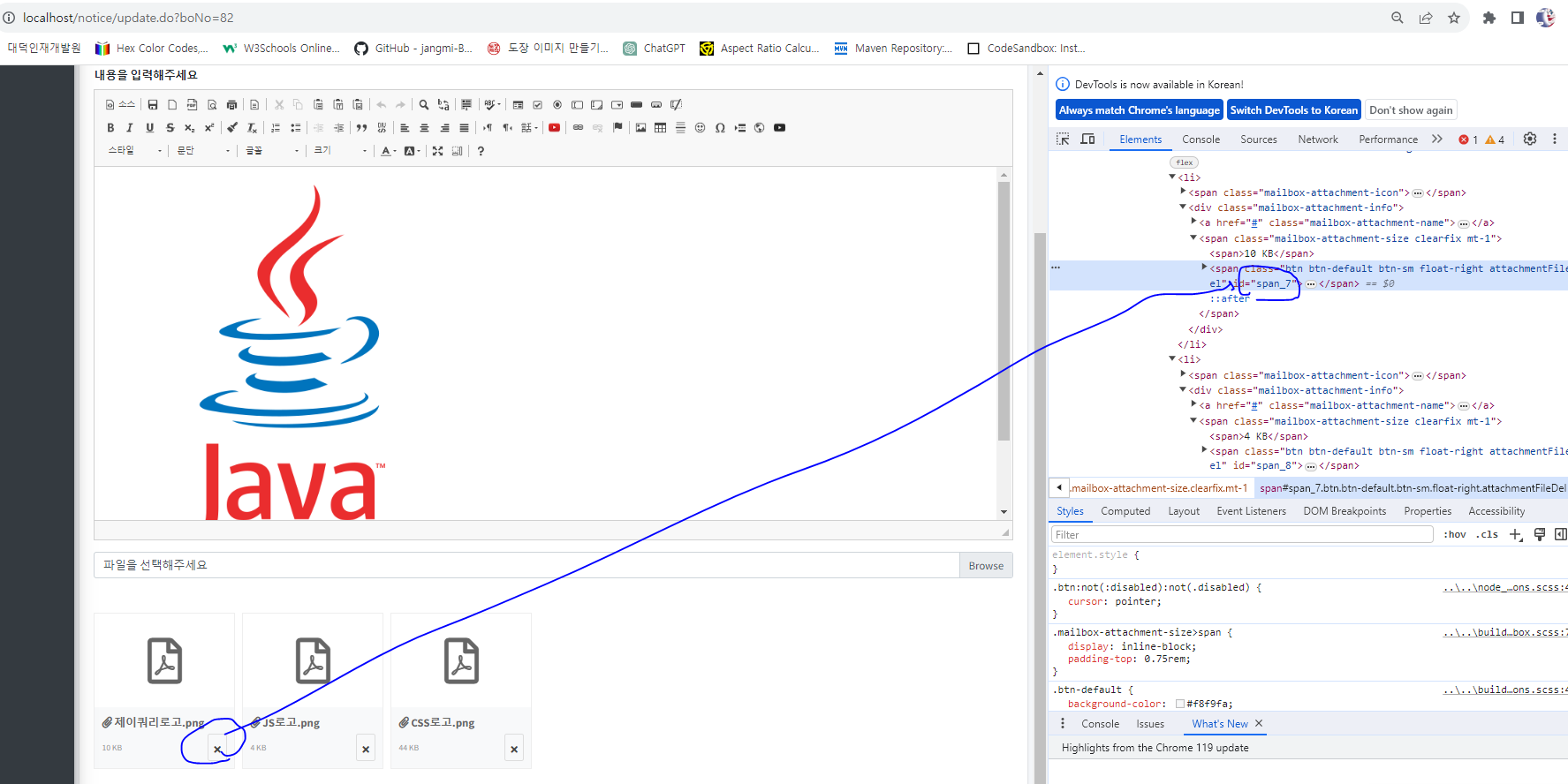The width and height of the screenshot is (1568, 784).
Task: Click the Browse file button
Action: click(986, 566)
